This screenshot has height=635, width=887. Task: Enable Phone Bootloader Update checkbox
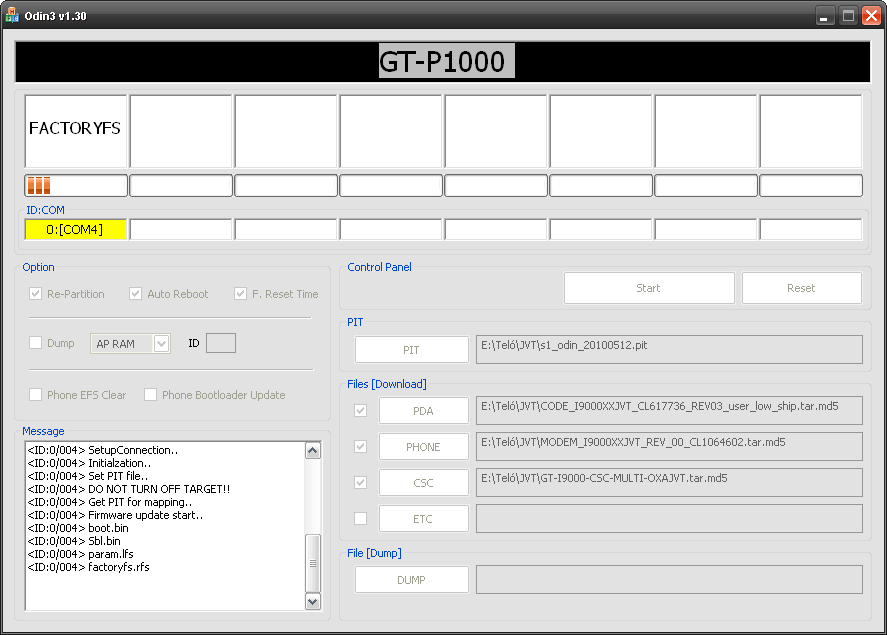150,395
